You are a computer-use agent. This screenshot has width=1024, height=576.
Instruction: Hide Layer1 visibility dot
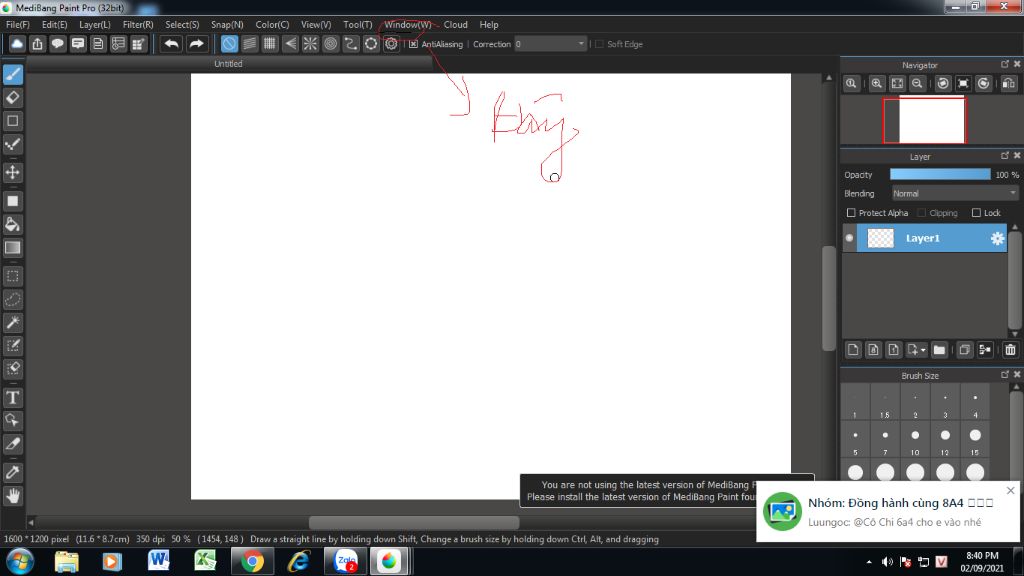pos(849,238)
